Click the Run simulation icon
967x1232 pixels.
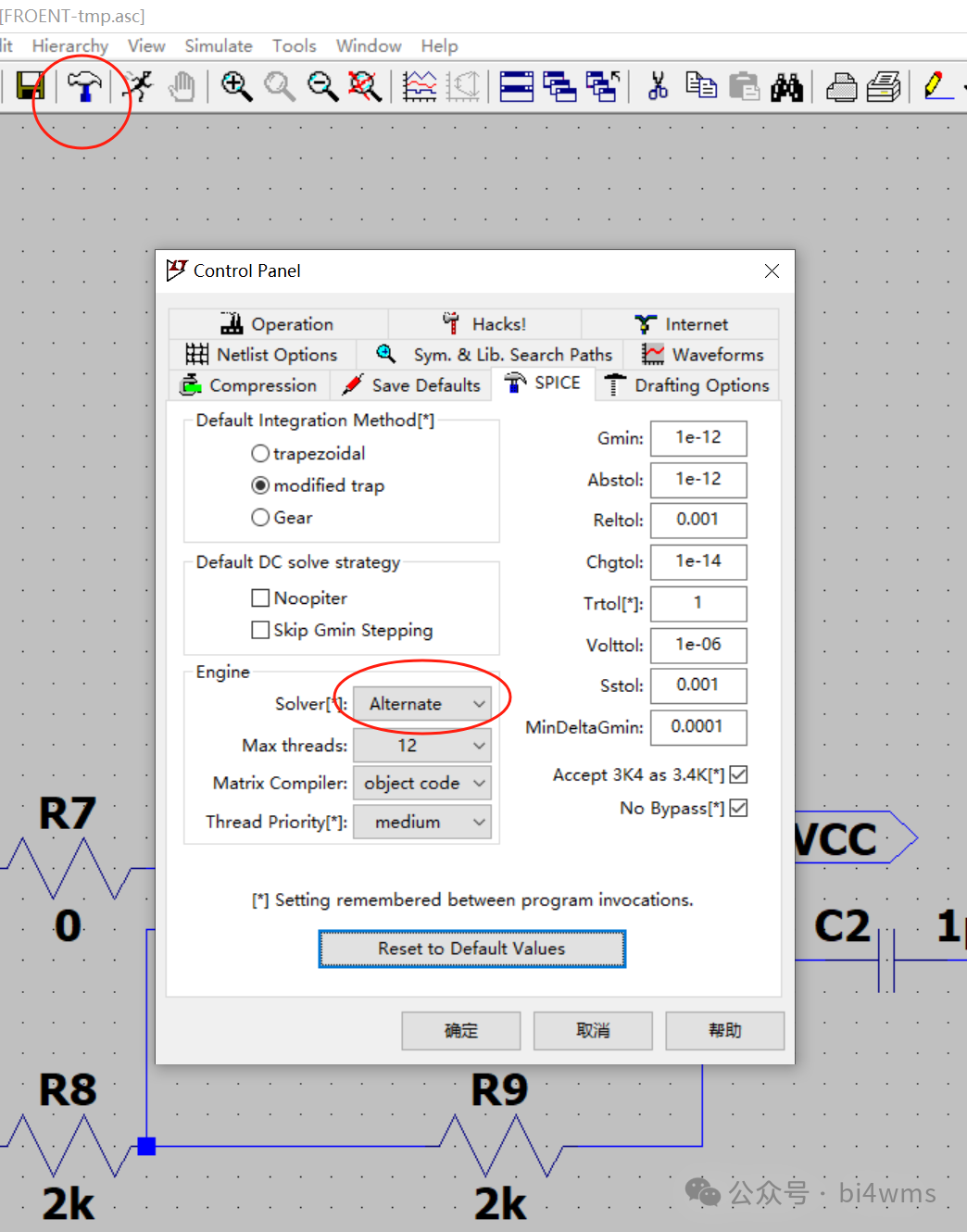tap(139, 86)
